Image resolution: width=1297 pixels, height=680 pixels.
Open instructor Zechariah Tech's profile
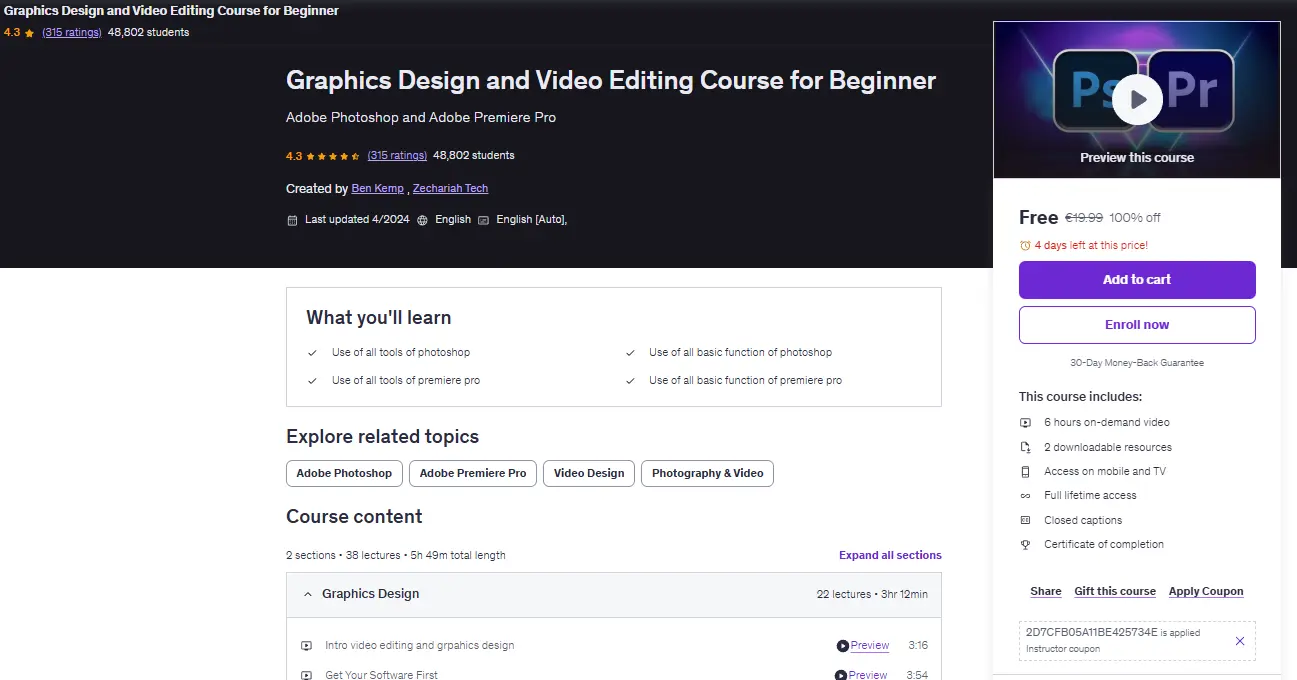[451, 188]
